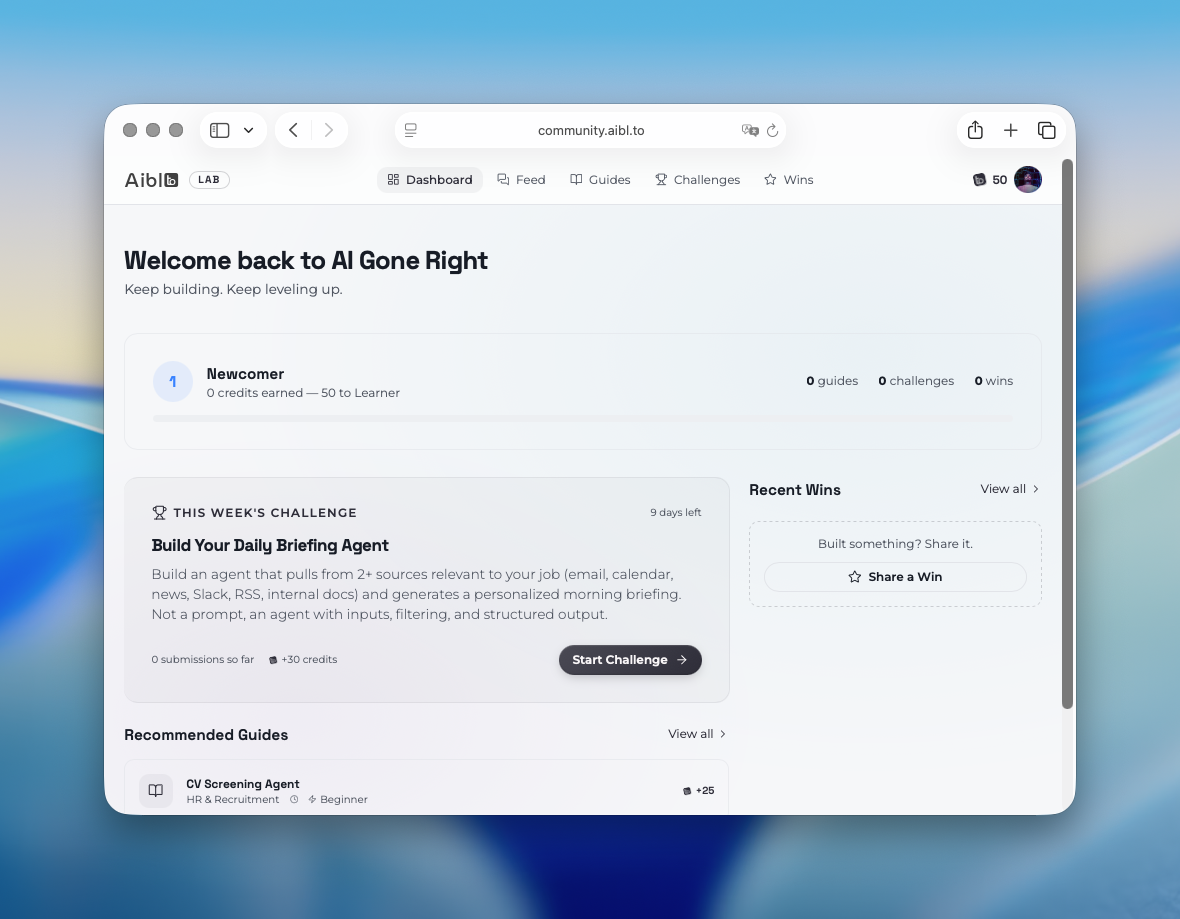
Task: View all Recommended Guides
Action: coord(697,734)
